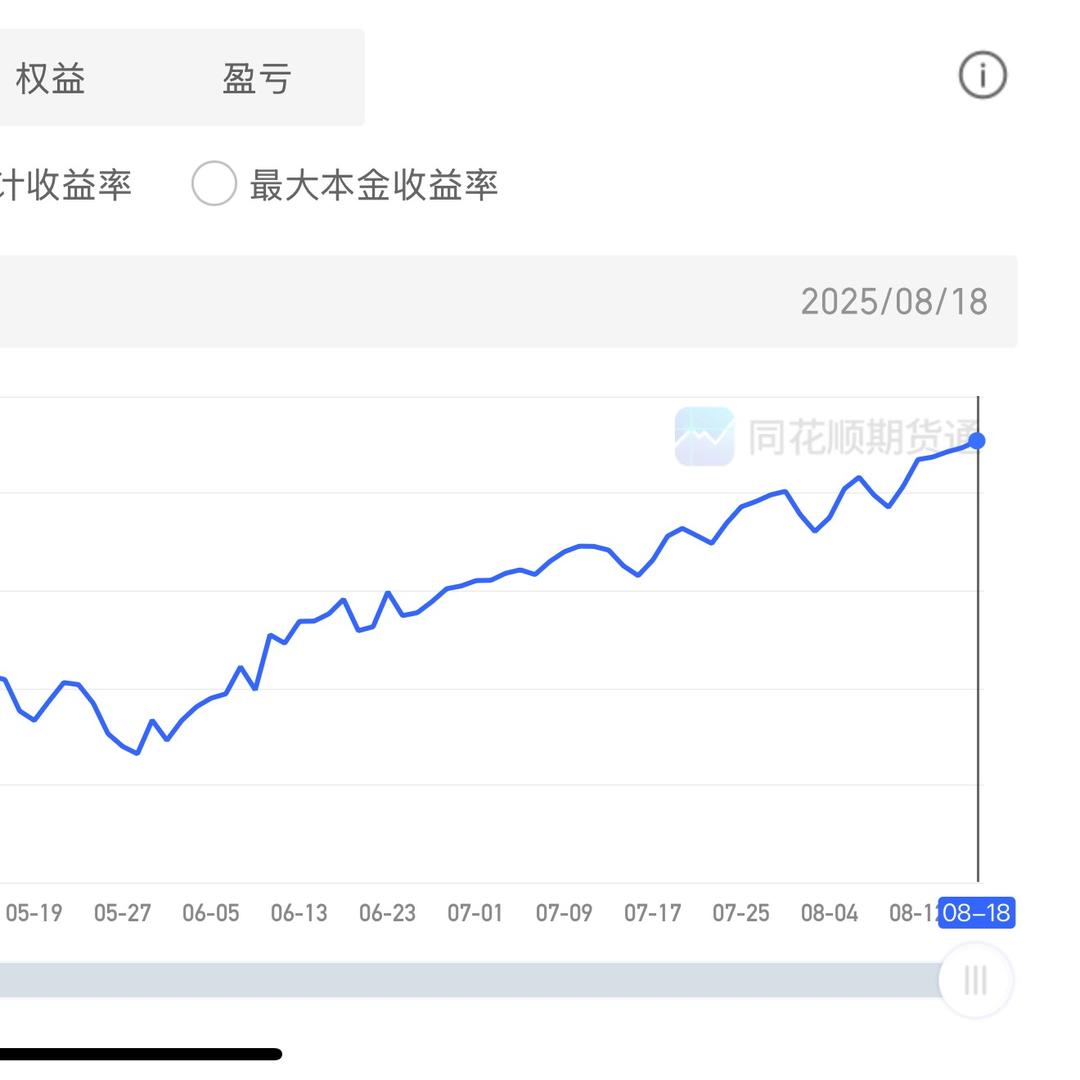Switch to the 权益 tab
The image size is (1080, 1080).
[50, 78]
